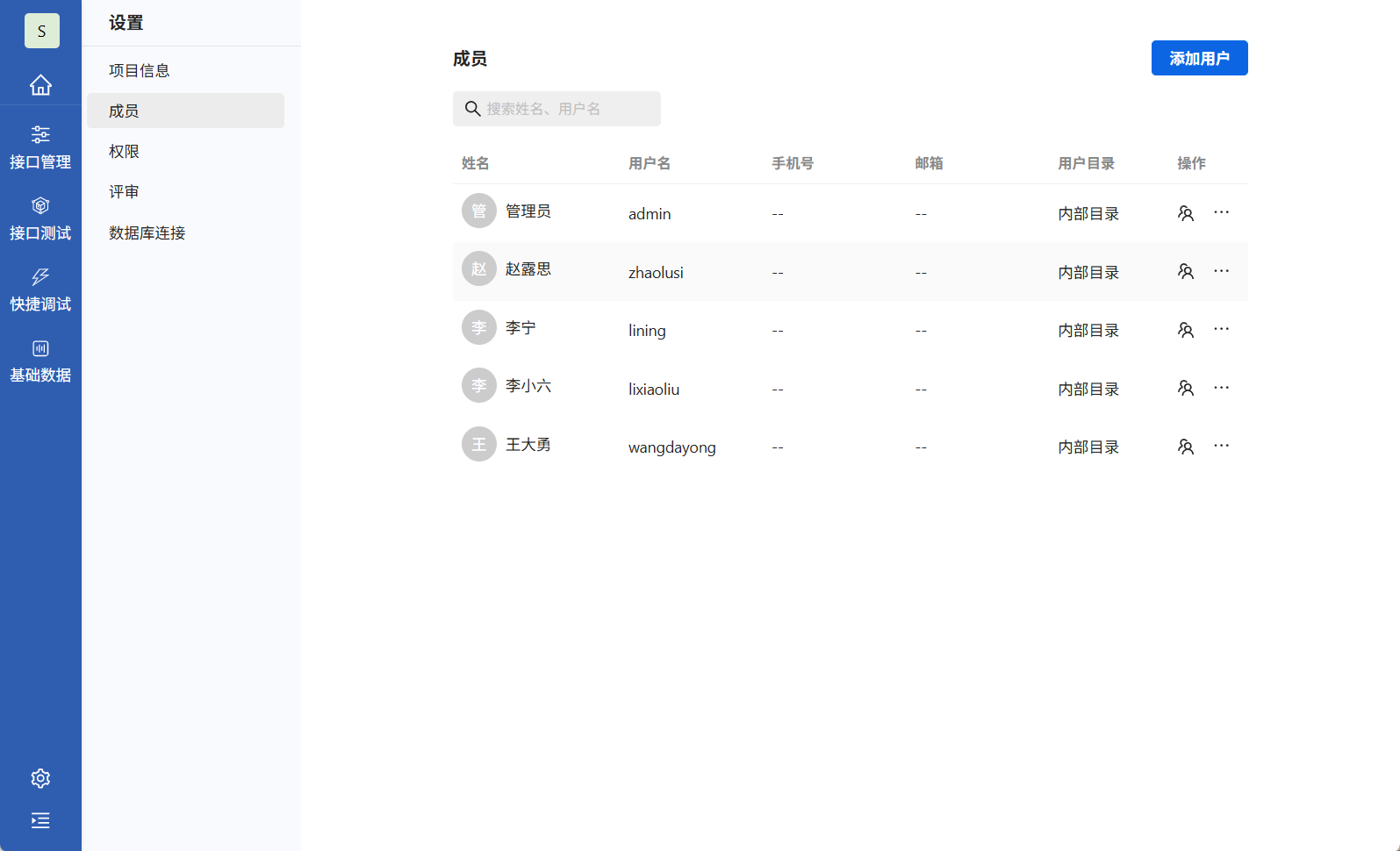The height and width of the screenshot is (851, 1400).
Task: Click the role icon for admin row
Action: click(1186, 213)
